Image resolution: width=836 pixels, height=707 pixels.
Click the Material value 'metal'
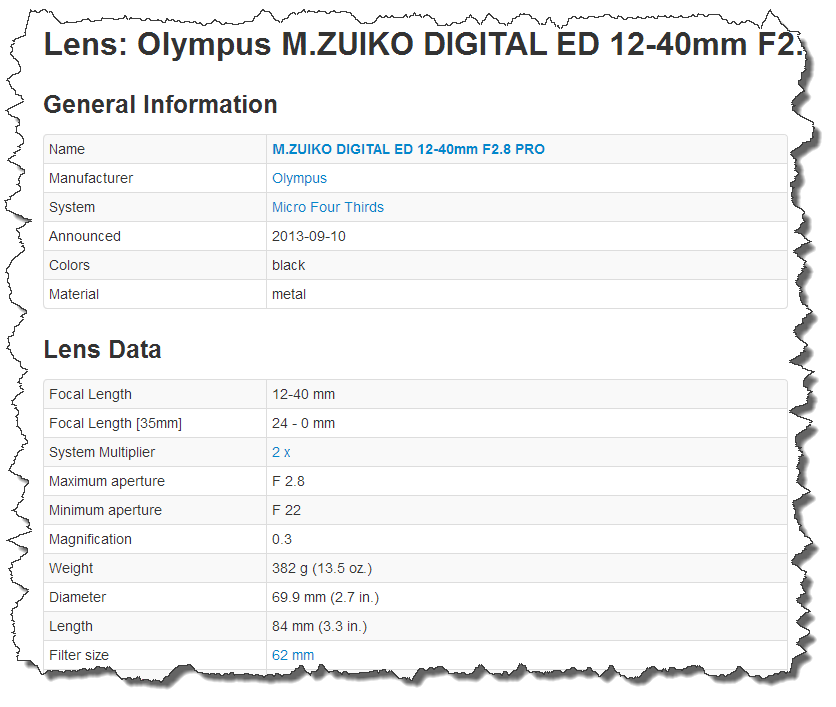pos(289,294)
